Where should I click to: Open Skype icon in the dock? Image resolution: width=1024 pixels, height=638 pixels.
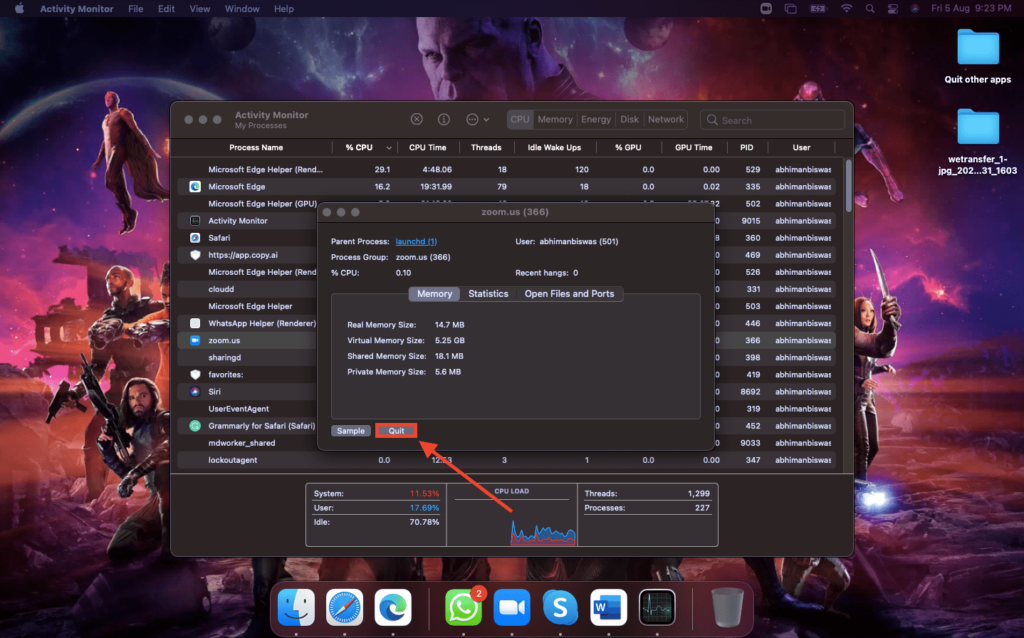click(x=560, y=607)
